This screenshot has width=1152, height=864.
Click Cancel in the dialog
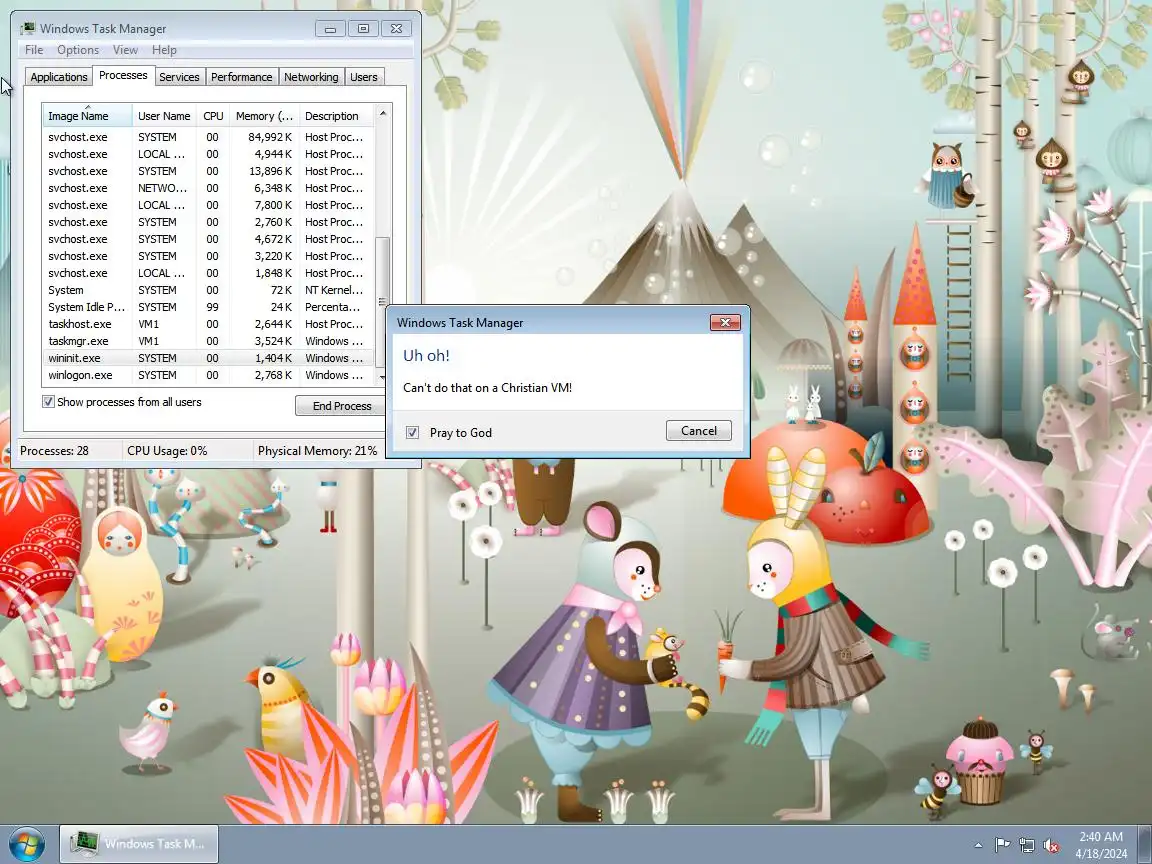(x=699, y=431)
